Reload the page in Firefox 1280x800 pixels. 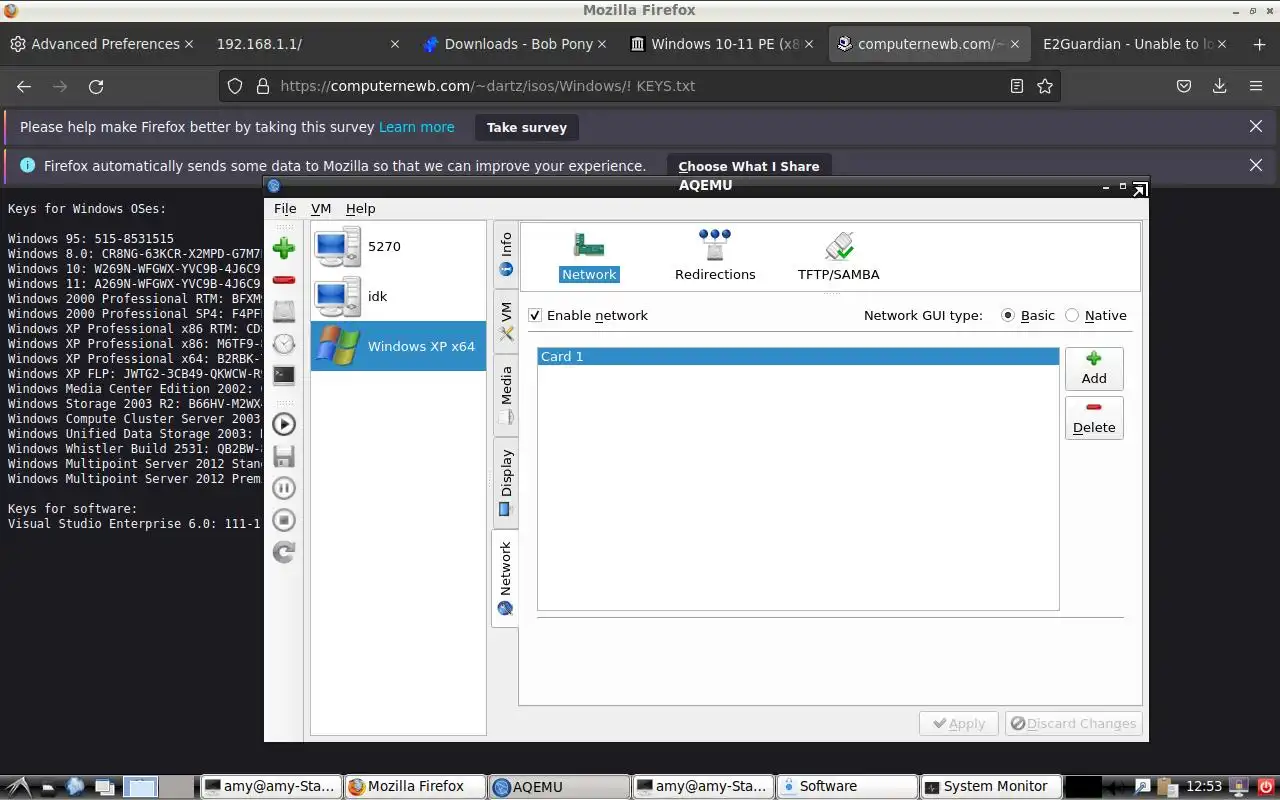click(96, 86)
